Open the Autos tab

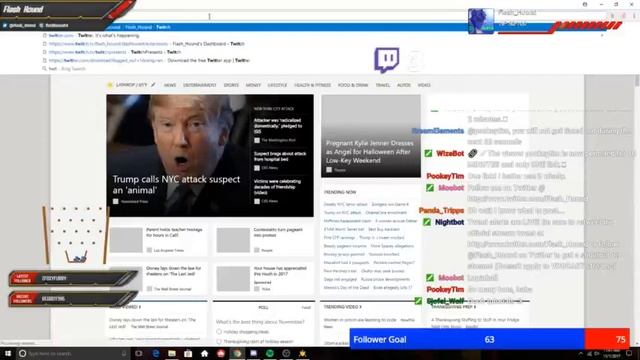pos(404,85)
